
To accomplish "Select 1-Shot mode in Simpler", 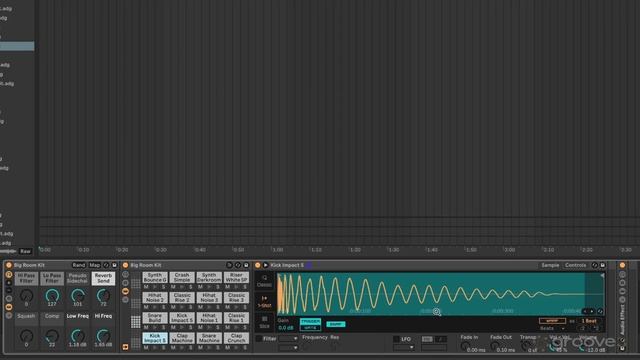I will point(264,302).
